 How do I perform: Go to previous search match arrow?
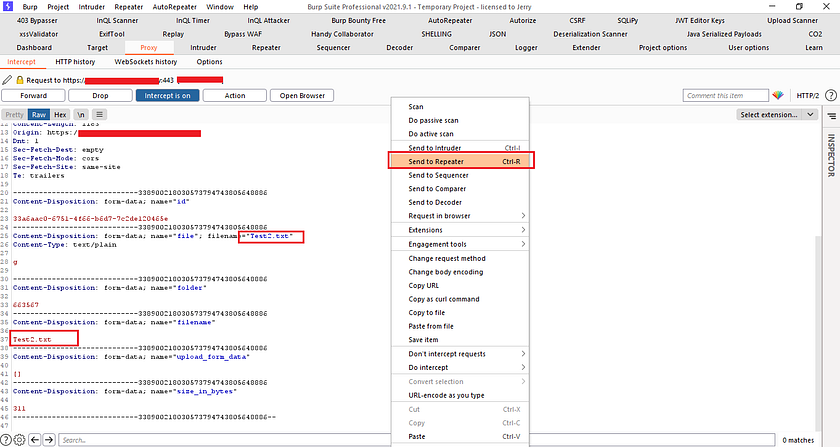tap(35, 440)
